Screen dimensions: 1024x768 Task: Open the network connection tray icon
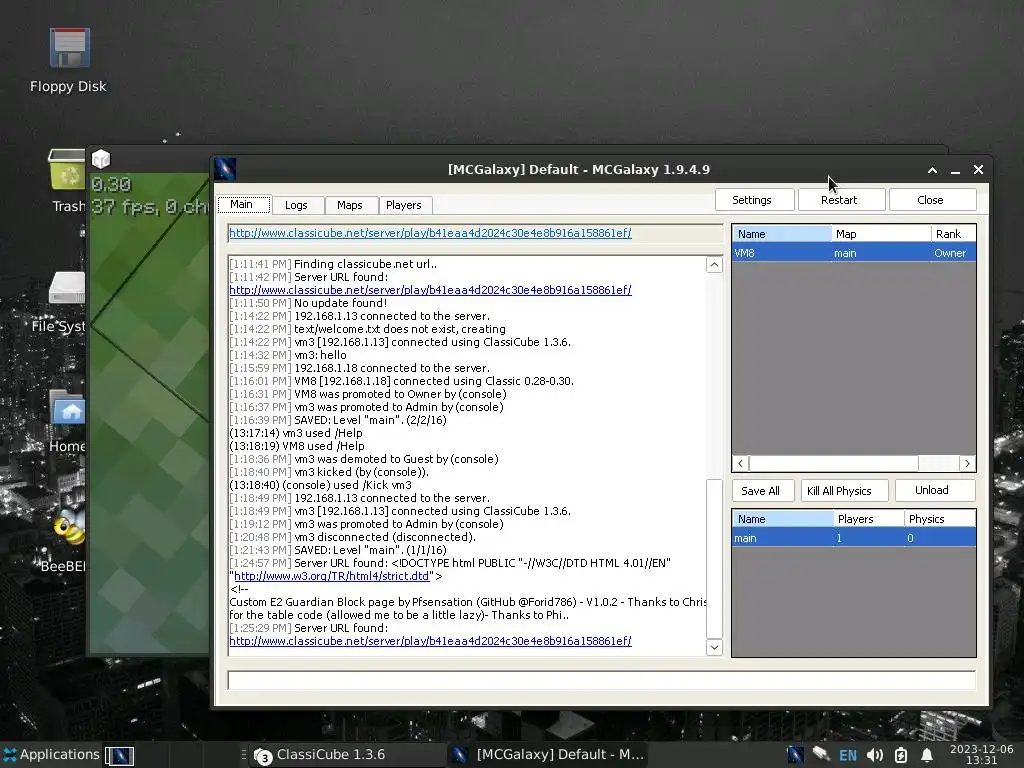coord(821,755)
